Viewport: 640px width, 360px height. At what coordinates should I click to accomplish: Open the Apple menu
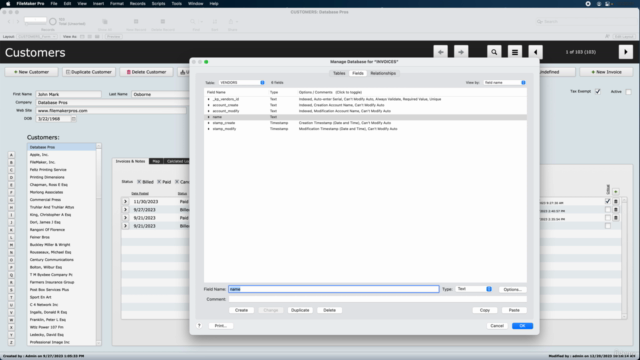tap(8, 3)
